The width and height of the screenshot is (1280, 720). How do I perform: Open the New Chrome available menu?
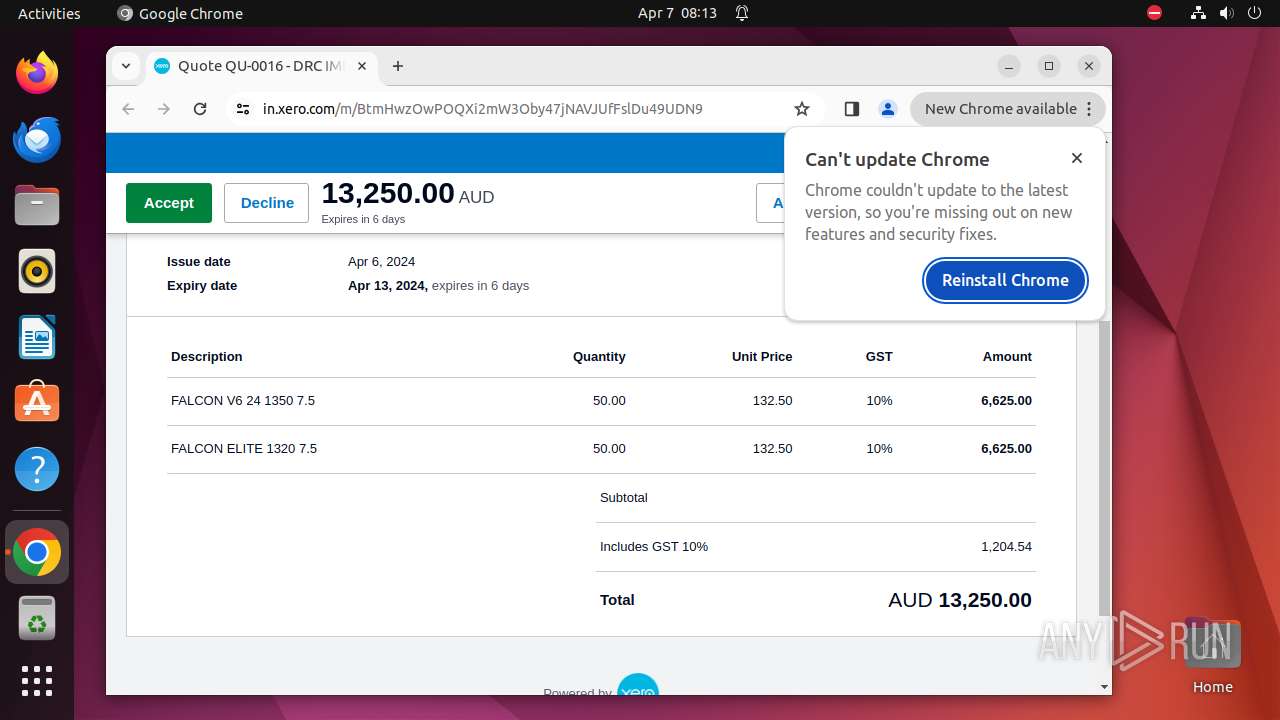click(x=1008, y=109)
